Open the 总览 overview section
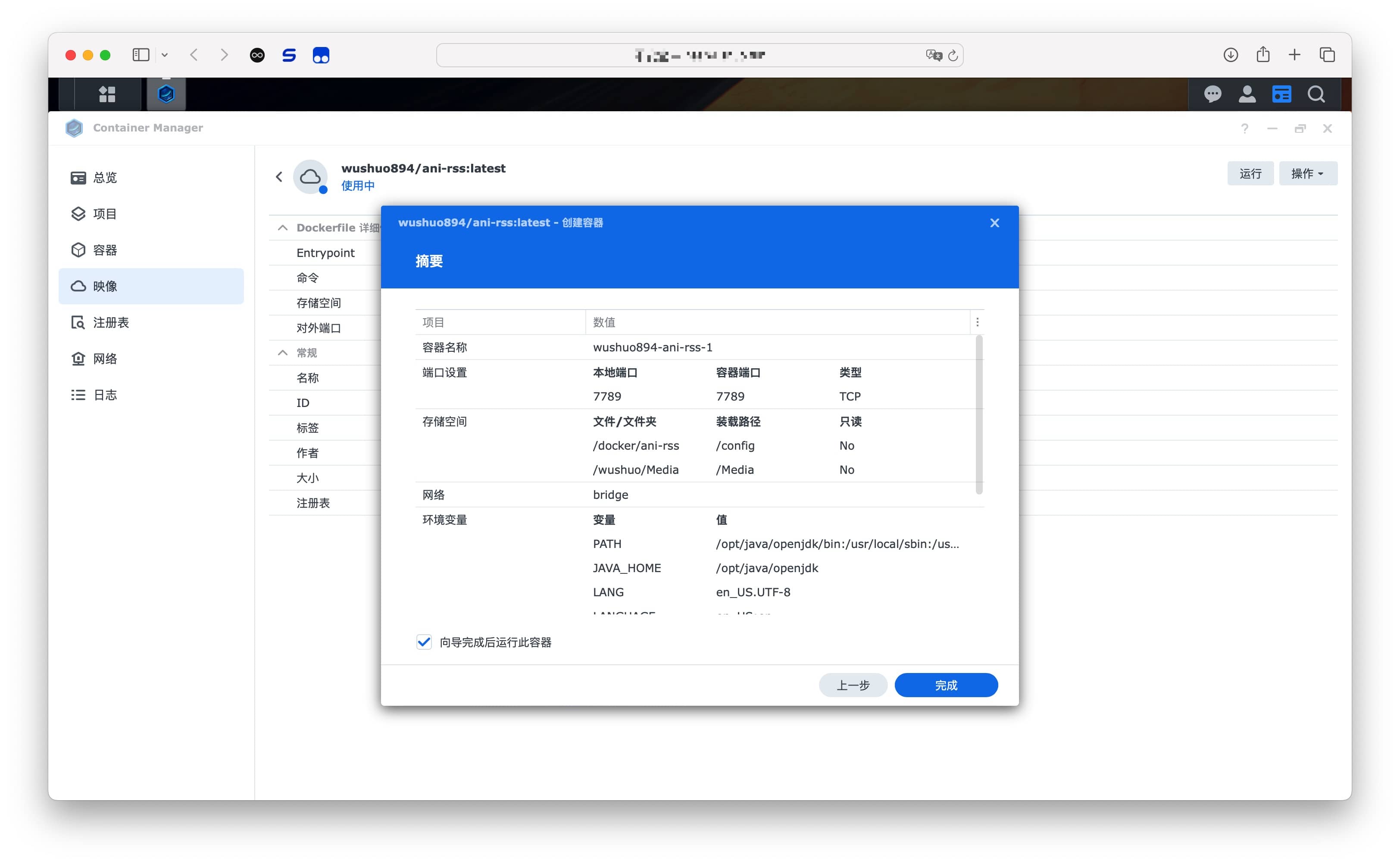This screenshot has height=864, width=1400. pos(151,178)
